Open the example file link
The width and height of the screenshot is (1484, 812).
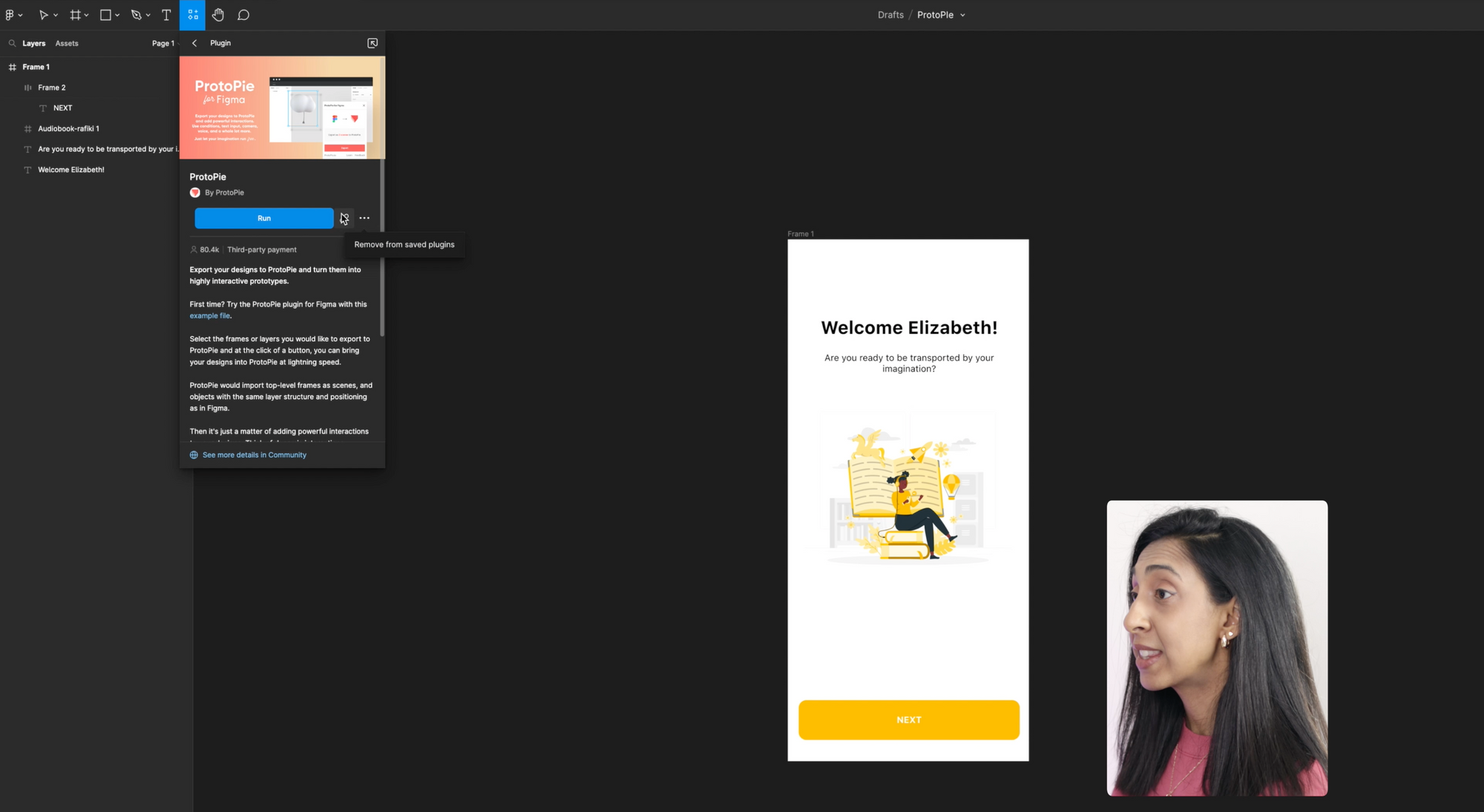209,316
